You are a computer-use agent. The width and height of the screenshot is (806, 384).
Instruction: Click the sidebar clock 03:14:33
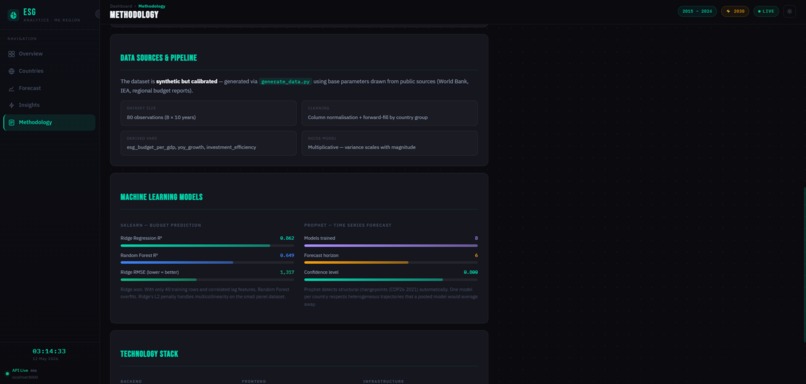point(49,351)
